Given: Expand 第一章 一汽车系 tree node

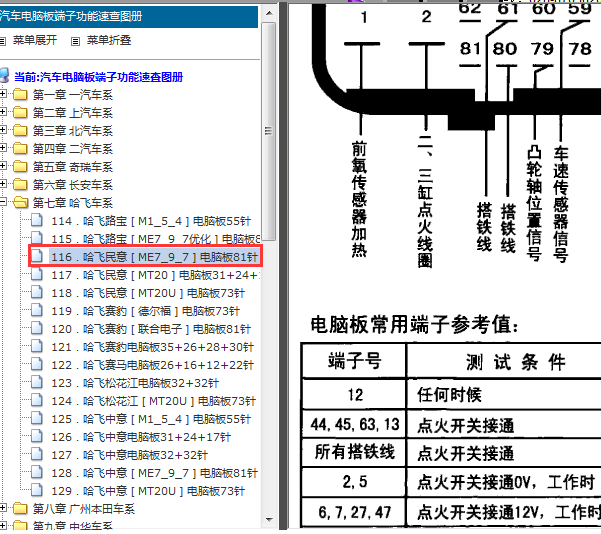Looking at the screenshot, I should pos(3,94).
